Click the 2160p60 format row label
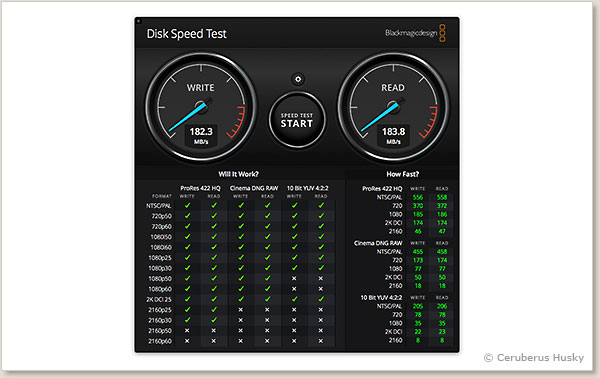 coord(160,341)
